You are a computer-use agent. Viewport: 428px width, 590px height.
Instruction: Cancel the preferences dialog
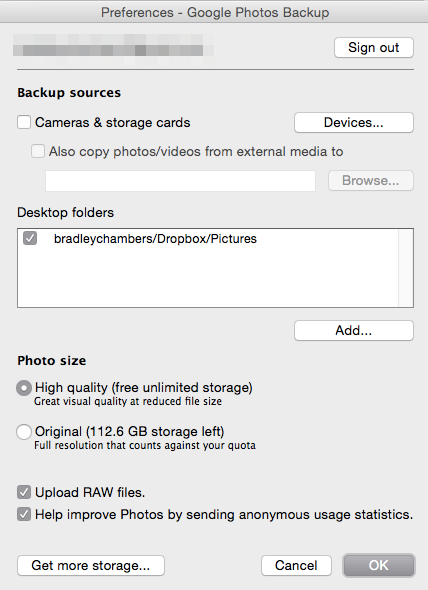296,565
